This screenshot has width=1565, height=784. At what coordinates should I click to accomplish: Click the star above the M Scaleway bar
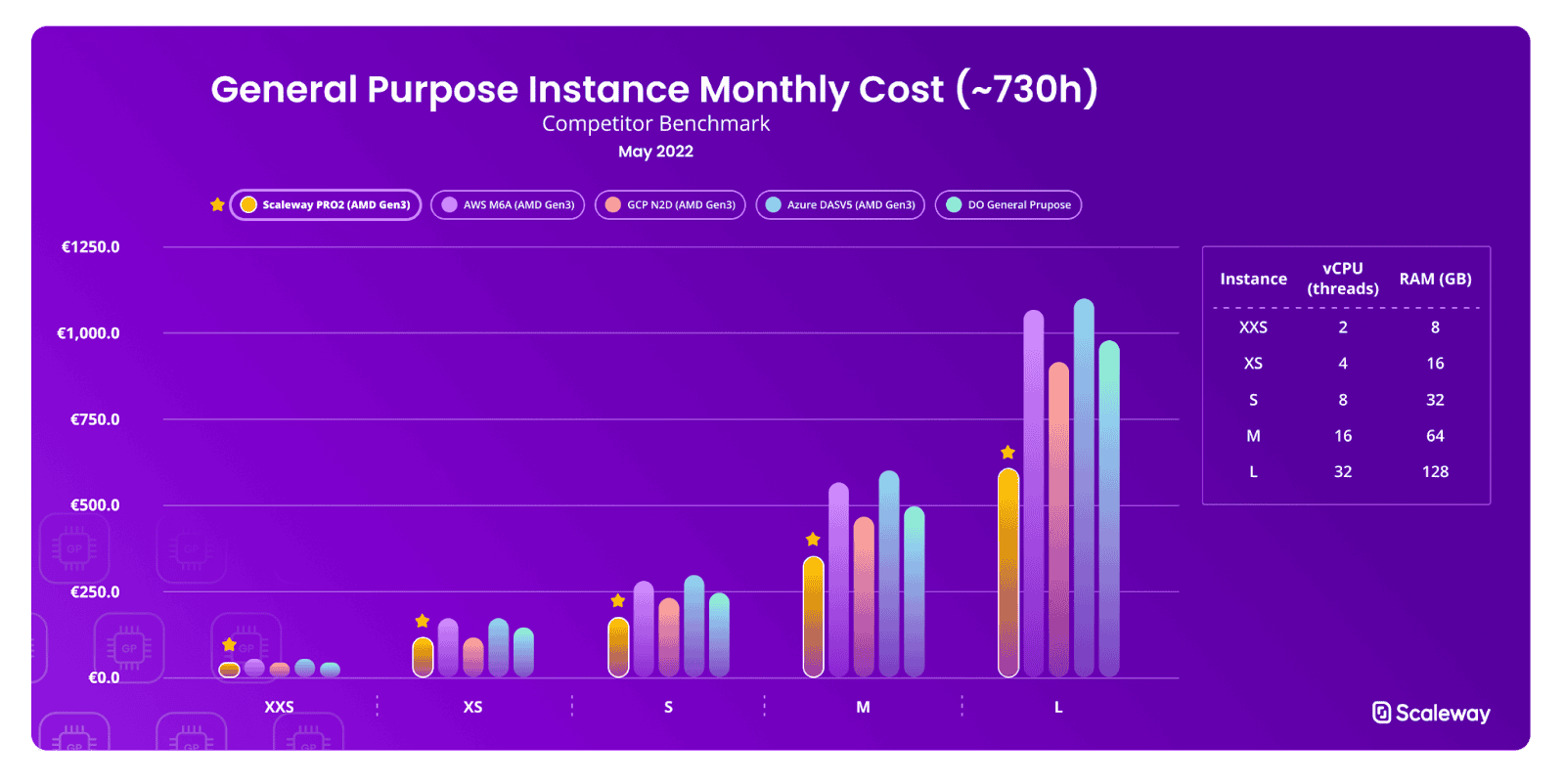tap(813, 539)
